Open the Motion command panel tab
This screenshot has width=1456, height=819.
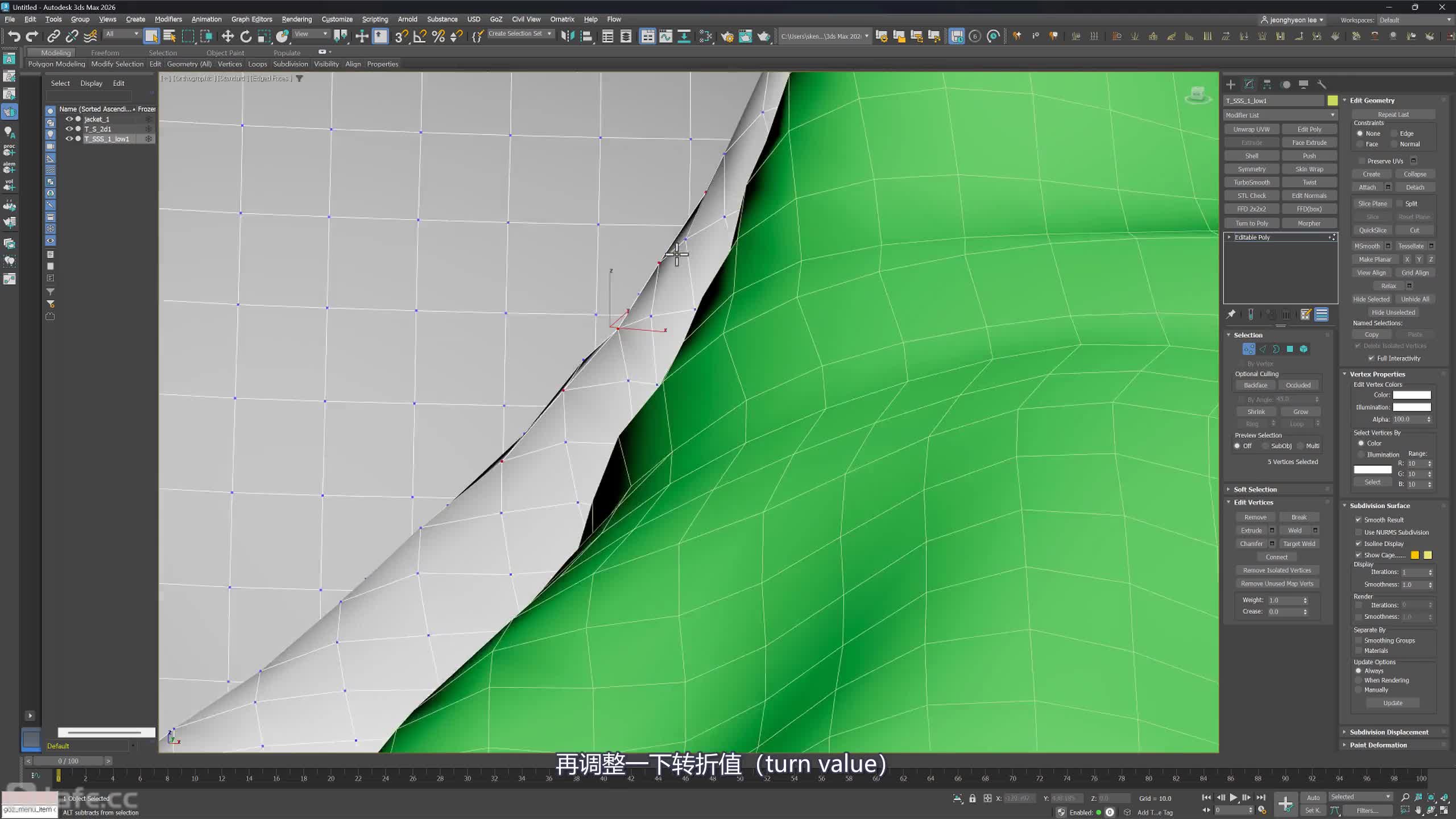tap(1285, 85)
